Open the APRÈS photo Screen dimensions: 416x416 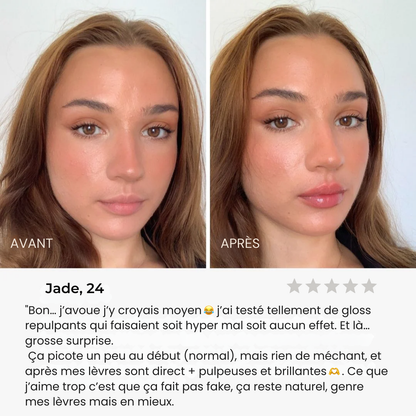click(313, 134)
